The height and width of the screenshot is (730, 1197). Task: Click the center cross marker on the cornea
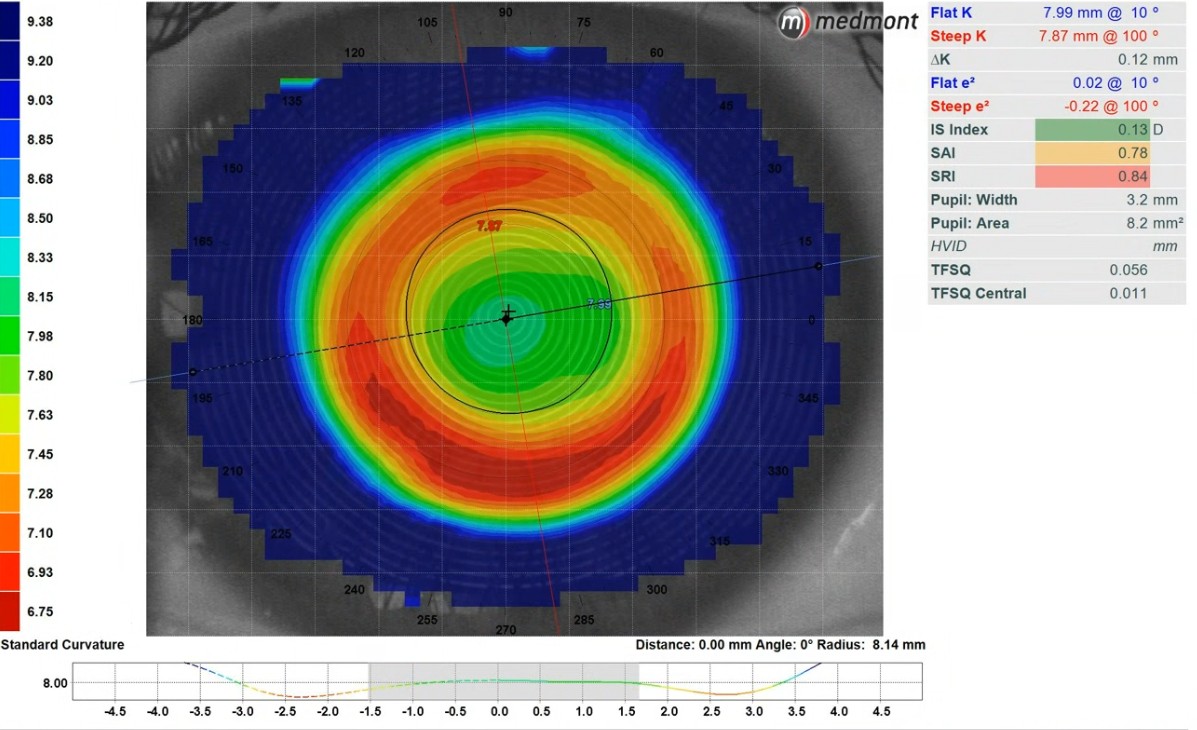coord(508,314)
